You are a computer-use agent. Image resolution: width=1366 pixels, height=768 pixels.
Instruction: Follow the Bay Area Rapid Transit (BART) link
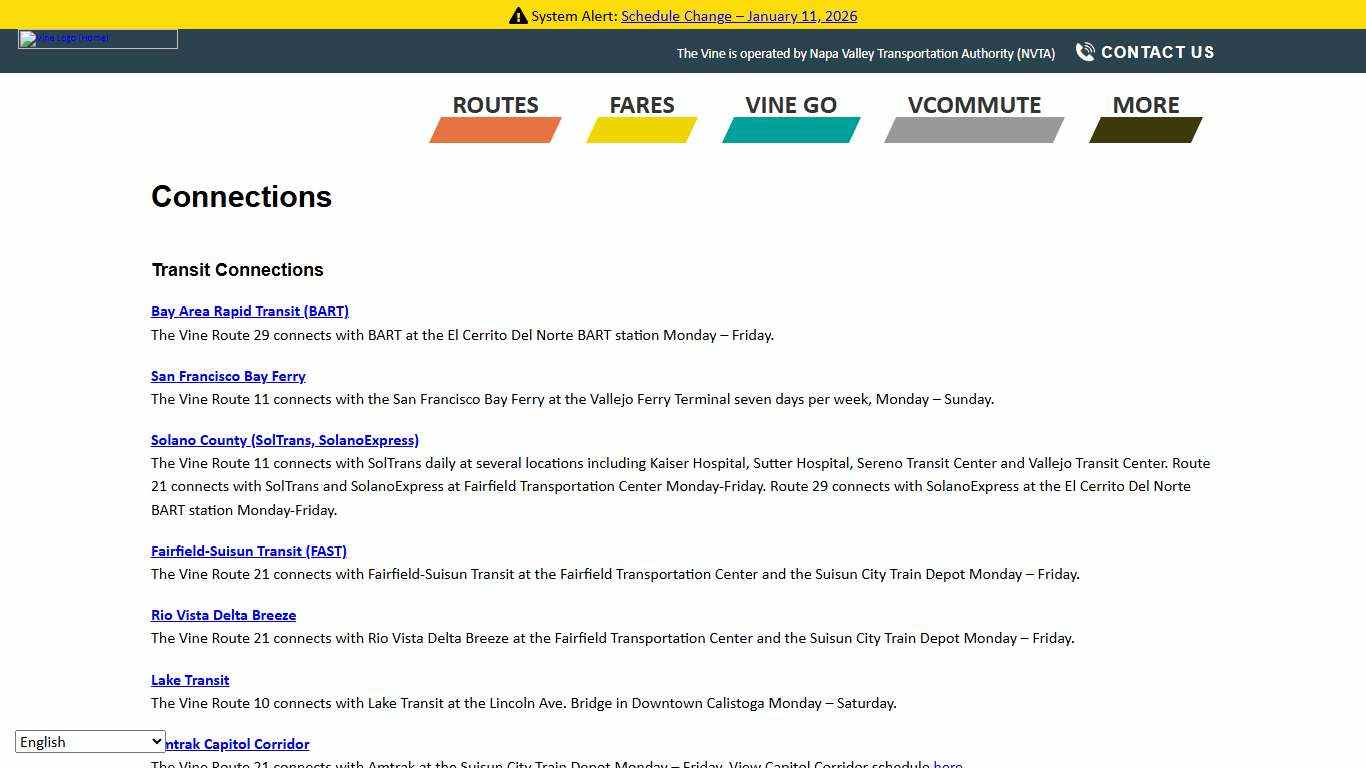[x=250, y=311]
